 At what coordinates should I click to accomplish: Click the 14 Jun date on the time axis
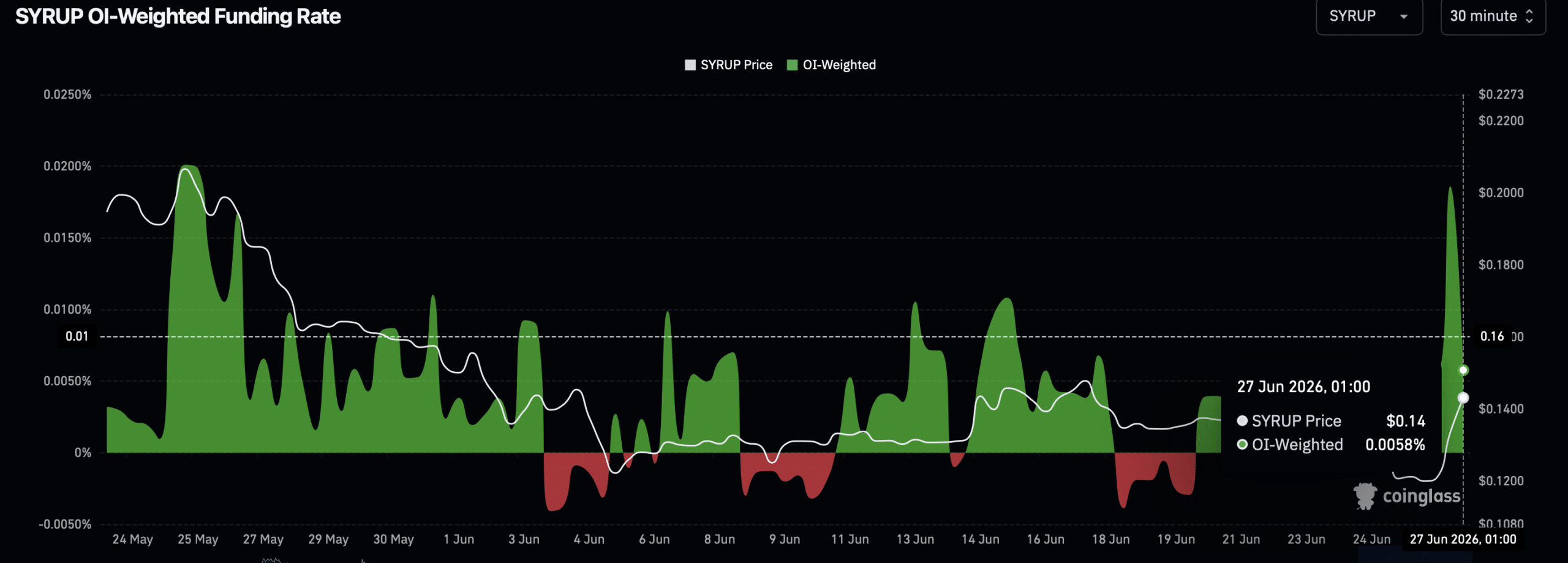(x=981, y=539)
